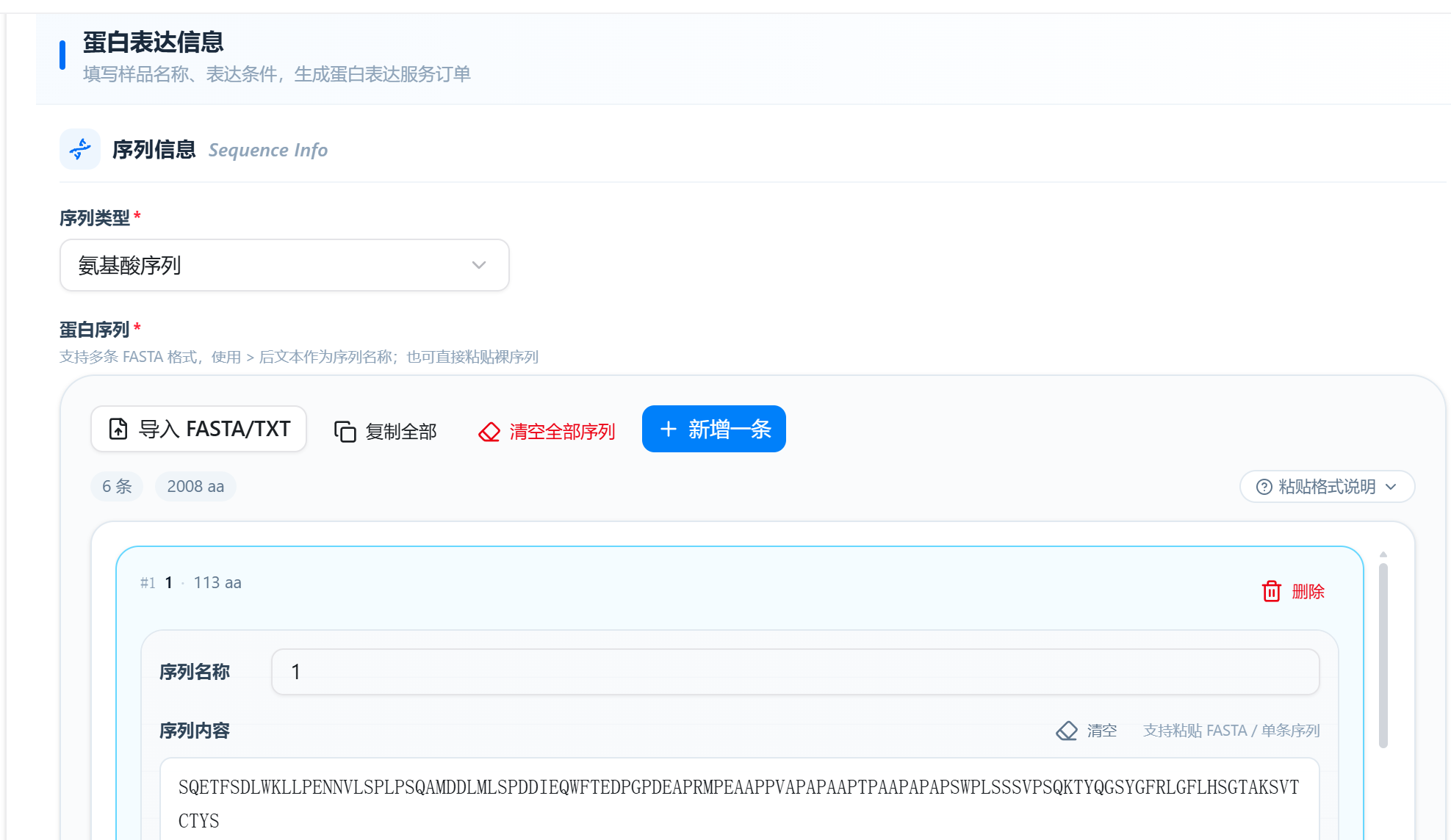This screenshot has height=840, width=1451.
Task: Click into the 序列内容 text area
Action: (740, 800)
